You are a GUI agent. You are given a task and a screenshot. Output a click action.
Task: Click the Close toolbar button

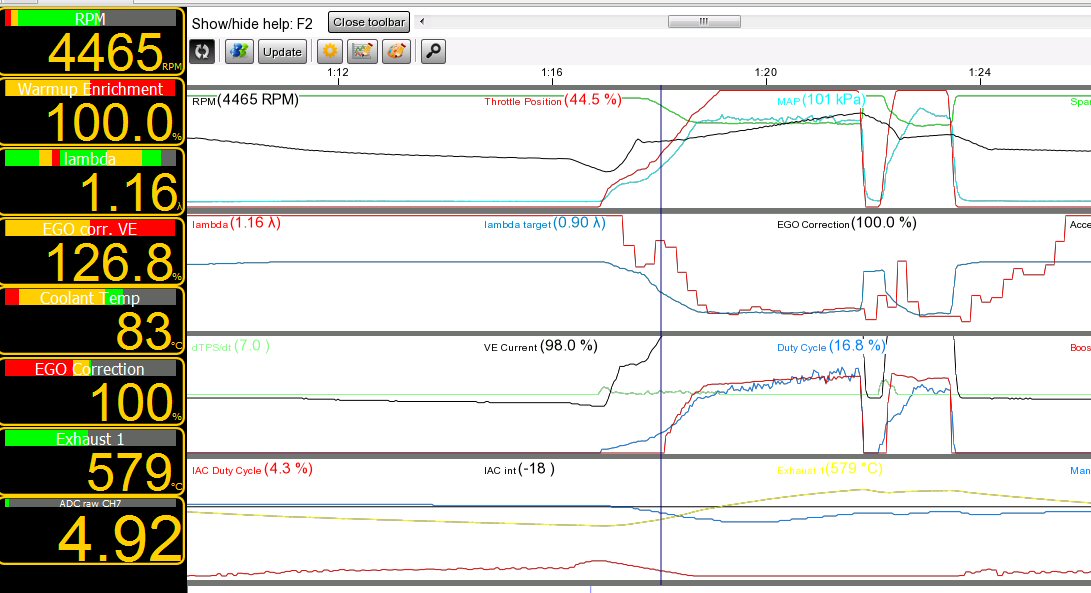pos(369,22)
